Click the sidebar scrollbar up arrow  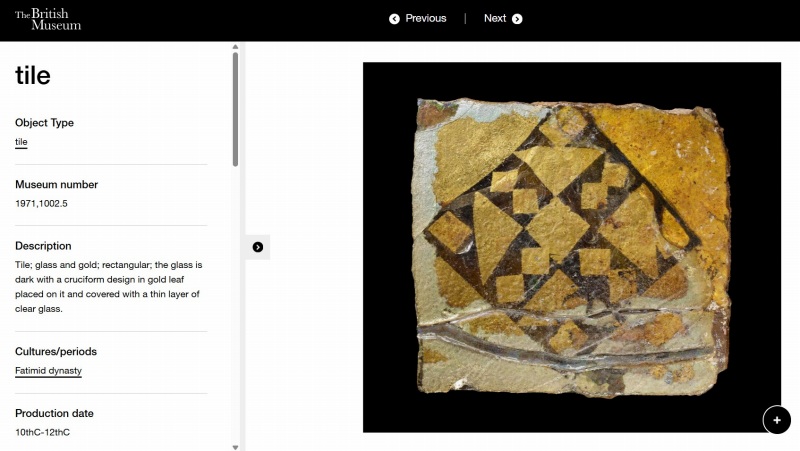pyautogui.click(x=235, y=46)
